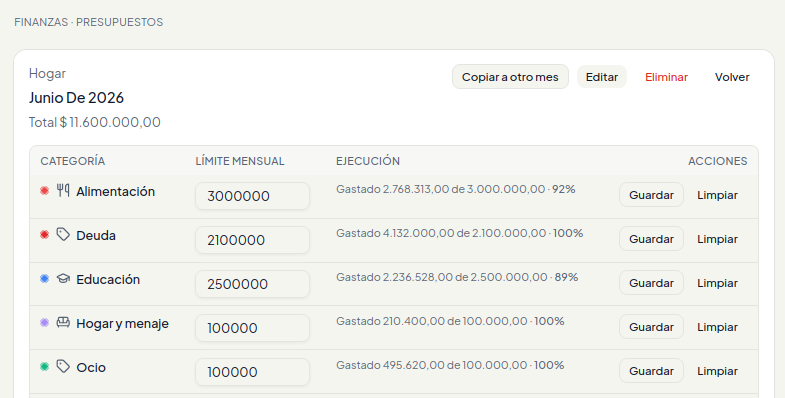Click Gastado 495.620,00 execution text
The width and height of the screenshot is (785, 398).
coord(450,365)
